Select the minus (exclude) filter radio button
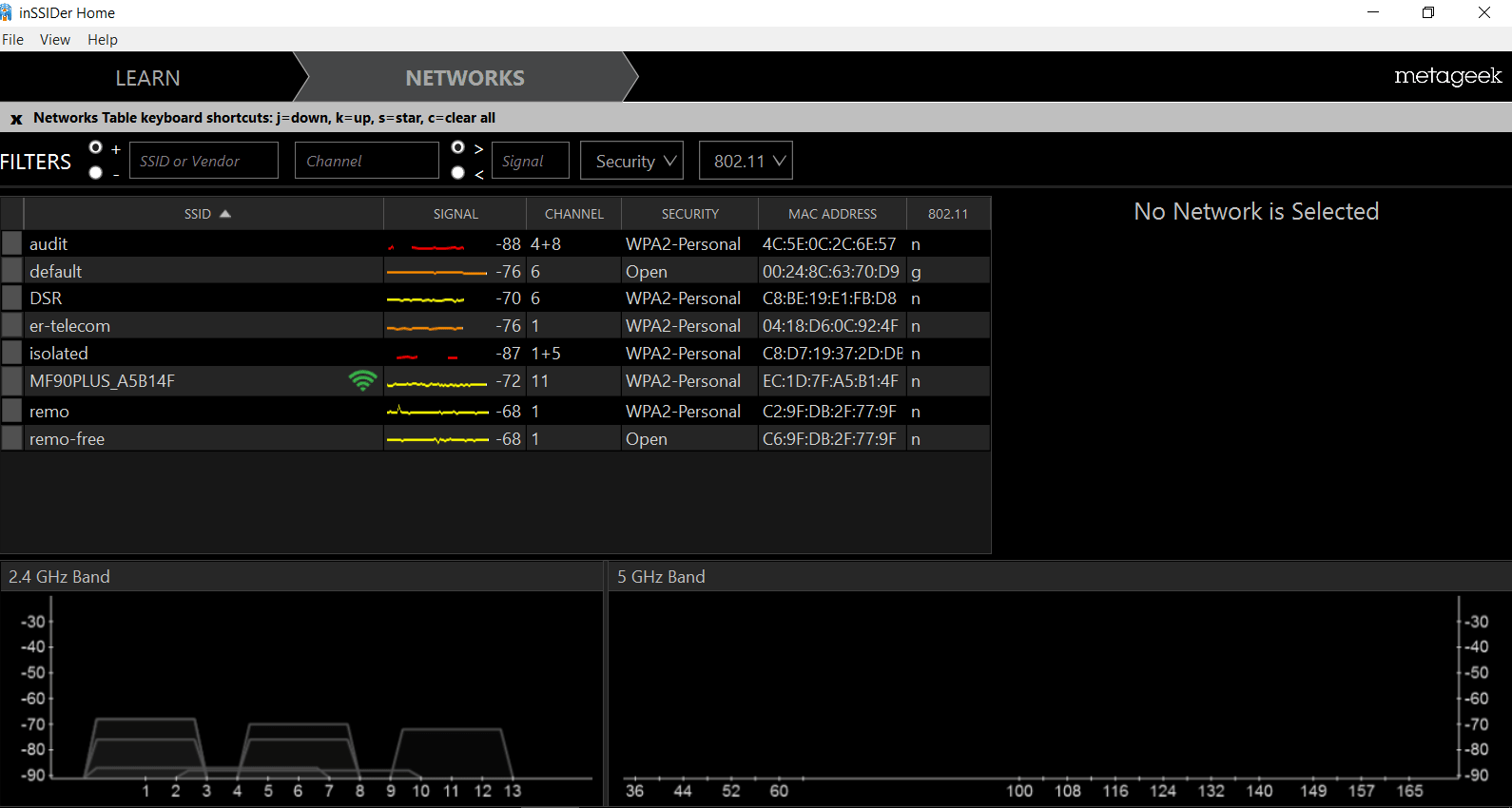Viewport: 1512px width, 808px height. point(95,173)
